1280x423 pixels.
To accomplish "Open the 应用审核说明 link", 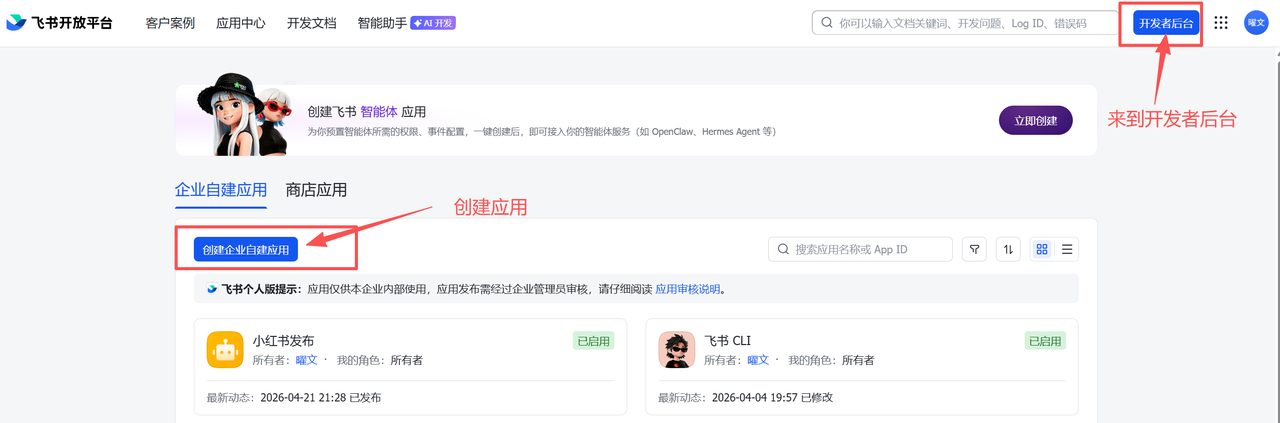I will [x=688, y=289].
